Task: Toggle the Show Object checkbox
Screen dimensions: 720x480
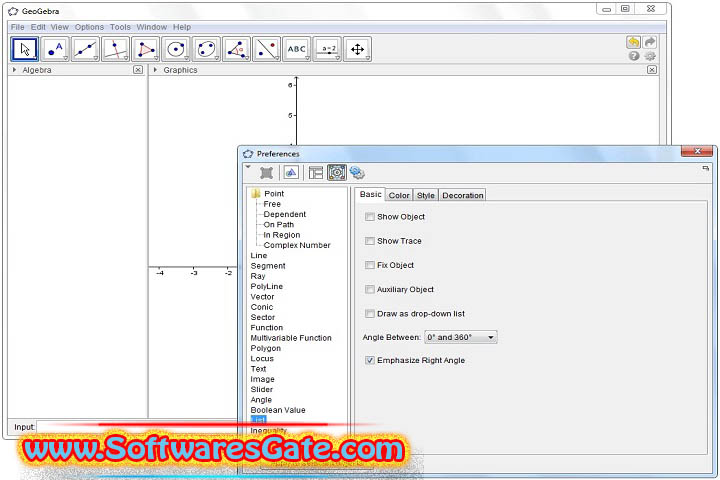Action: [370, 217]
